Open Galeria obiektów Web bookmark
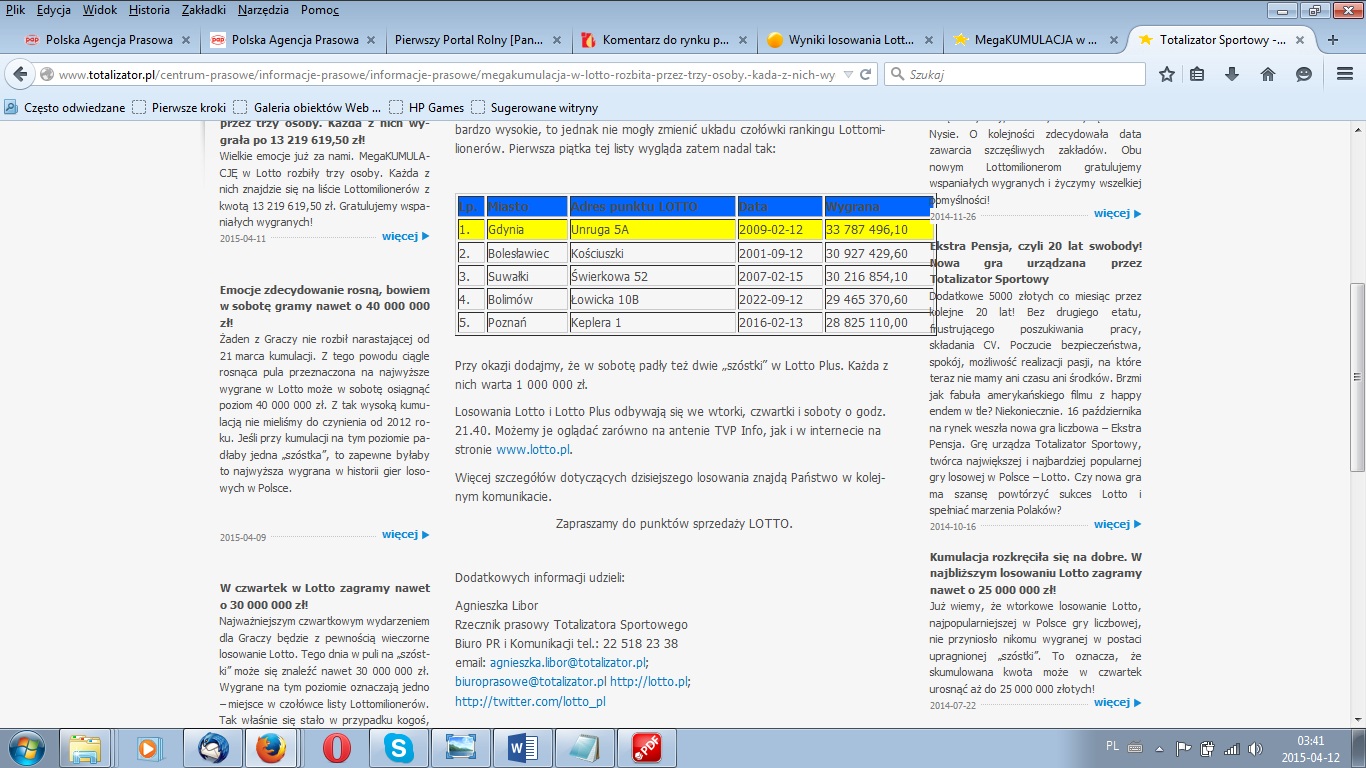Screen dimensions: 1366x768 tap(307, 108)
